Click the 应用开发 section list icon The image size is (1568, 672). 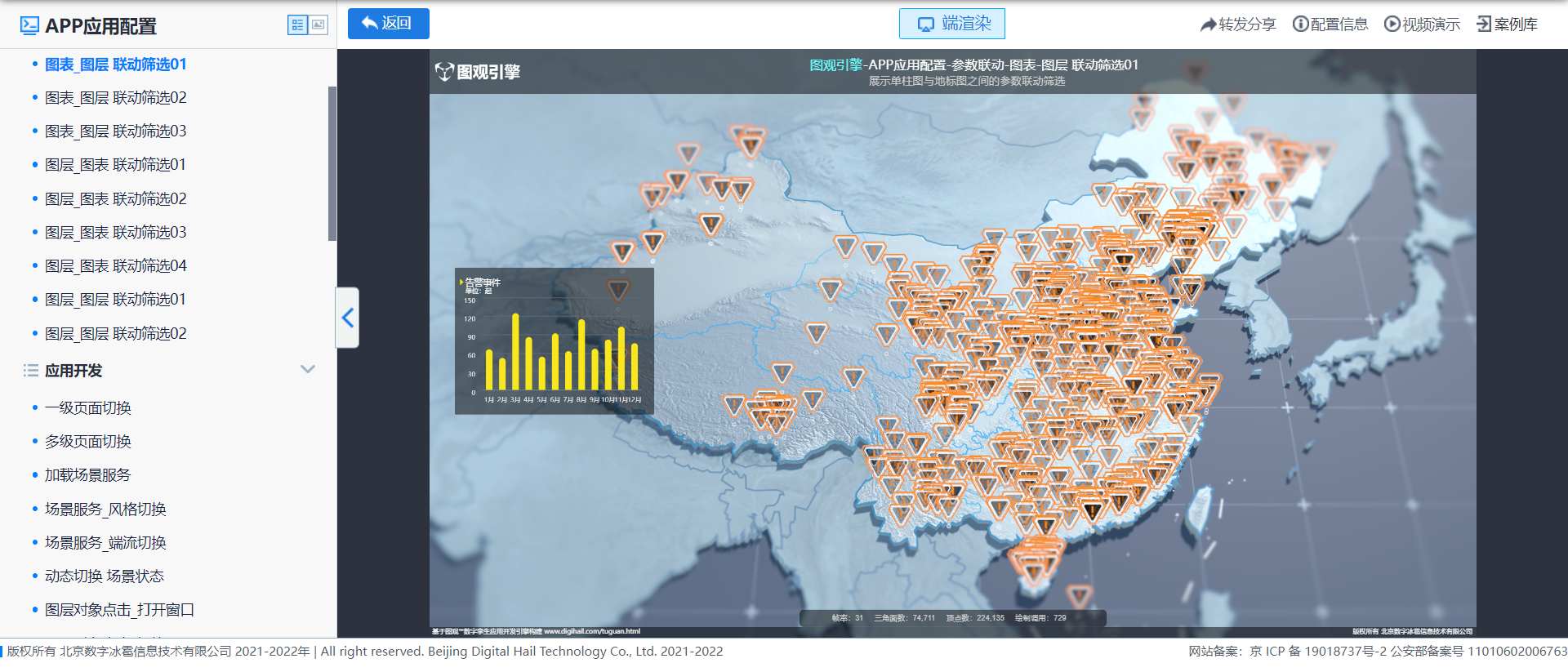coord(31,371)
